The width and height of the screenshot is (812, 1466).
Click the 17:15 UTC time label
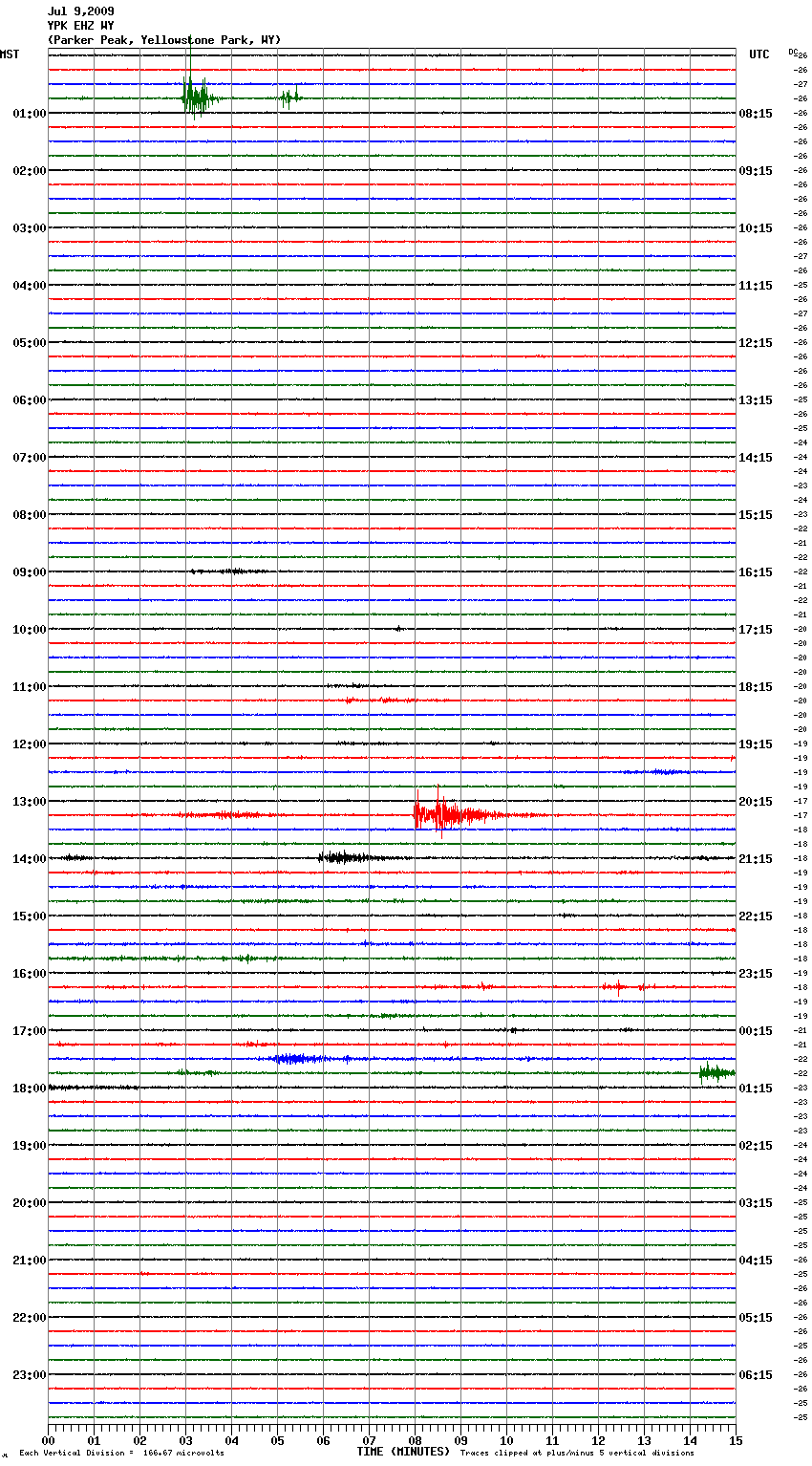756,630
